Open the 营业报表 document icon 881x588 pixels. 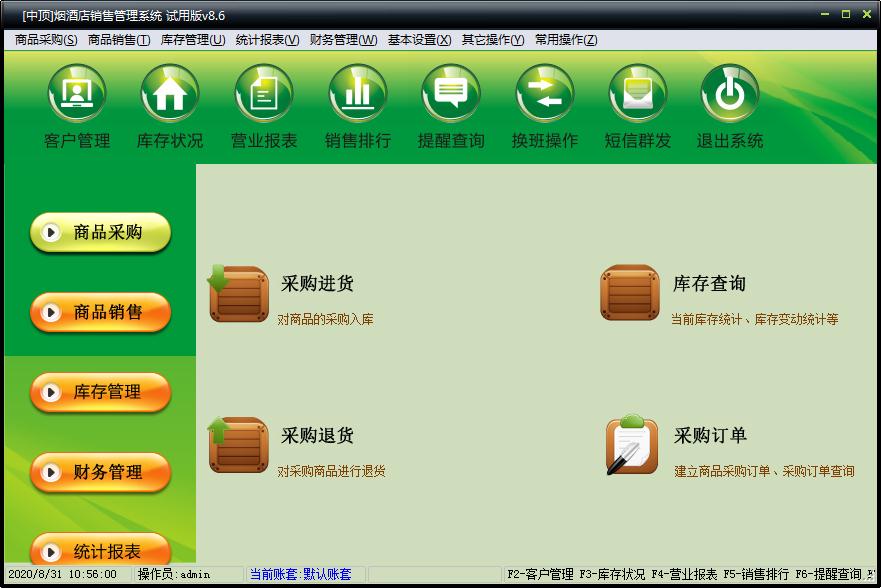tap(264, 93)
